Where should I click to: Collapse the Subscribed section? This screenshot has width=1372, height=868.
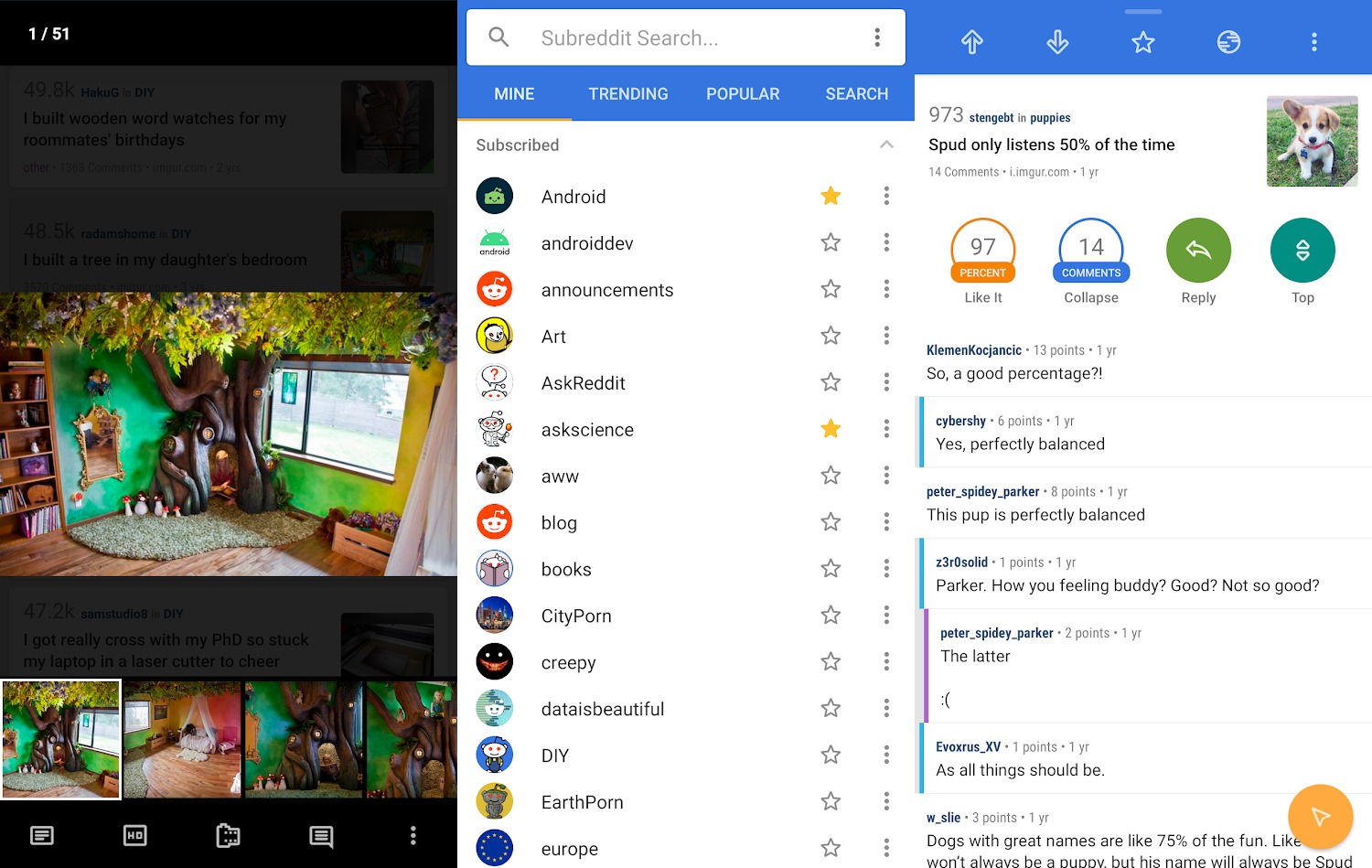tap(886, 145)
